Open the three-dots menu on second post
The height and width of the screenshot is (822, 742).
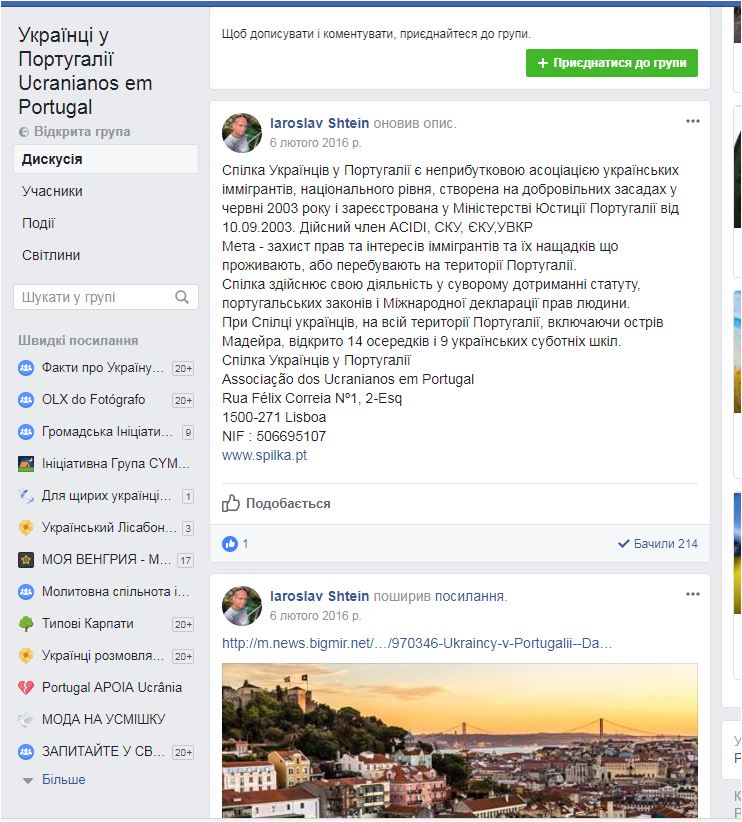(x=693, y=594)
